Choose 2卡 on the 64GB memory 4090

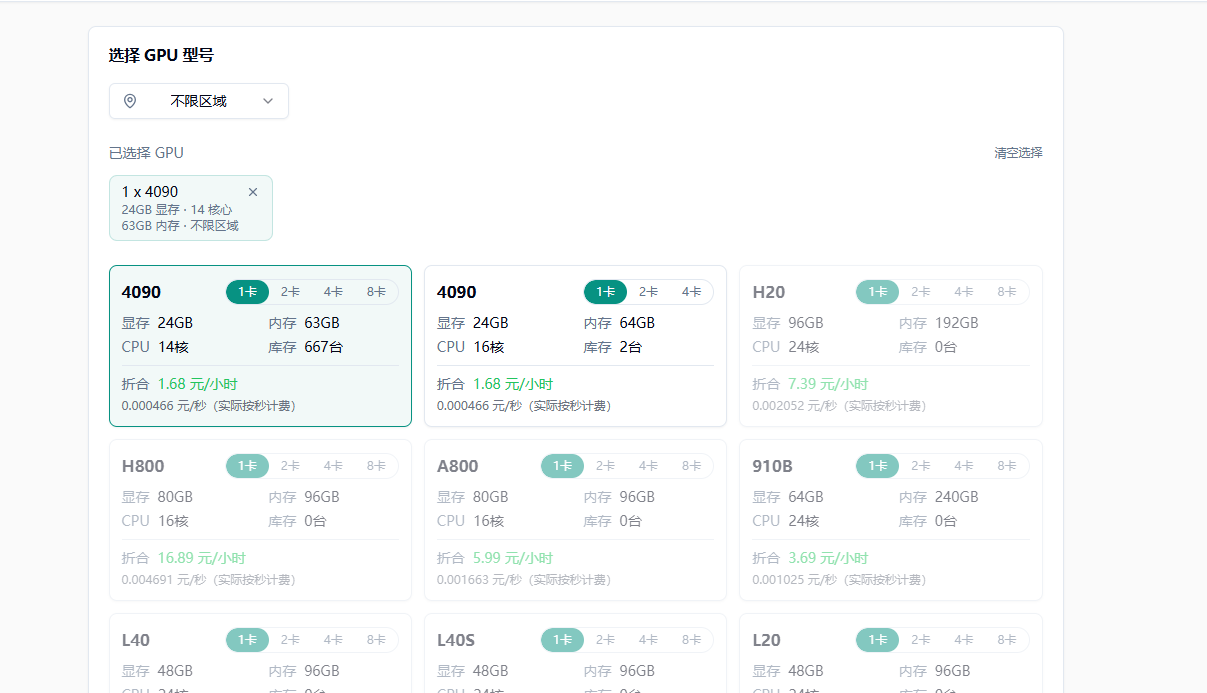click(x=648, y=292)
